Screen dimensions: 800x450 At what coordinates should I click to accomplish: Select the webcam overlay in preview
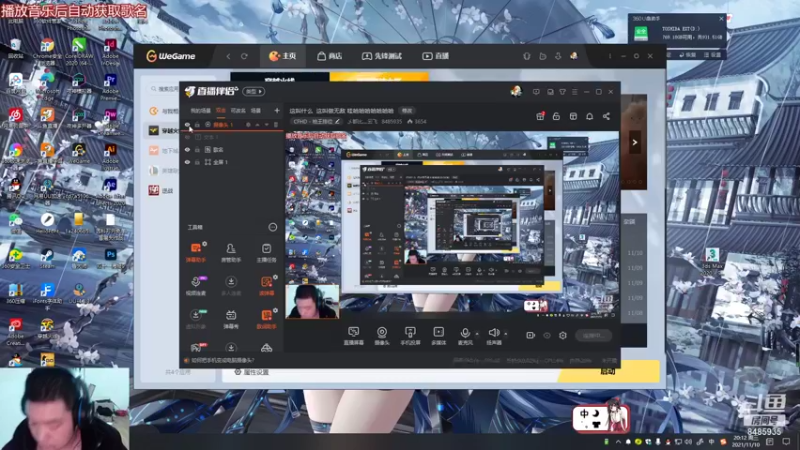(x=312, y=302)
